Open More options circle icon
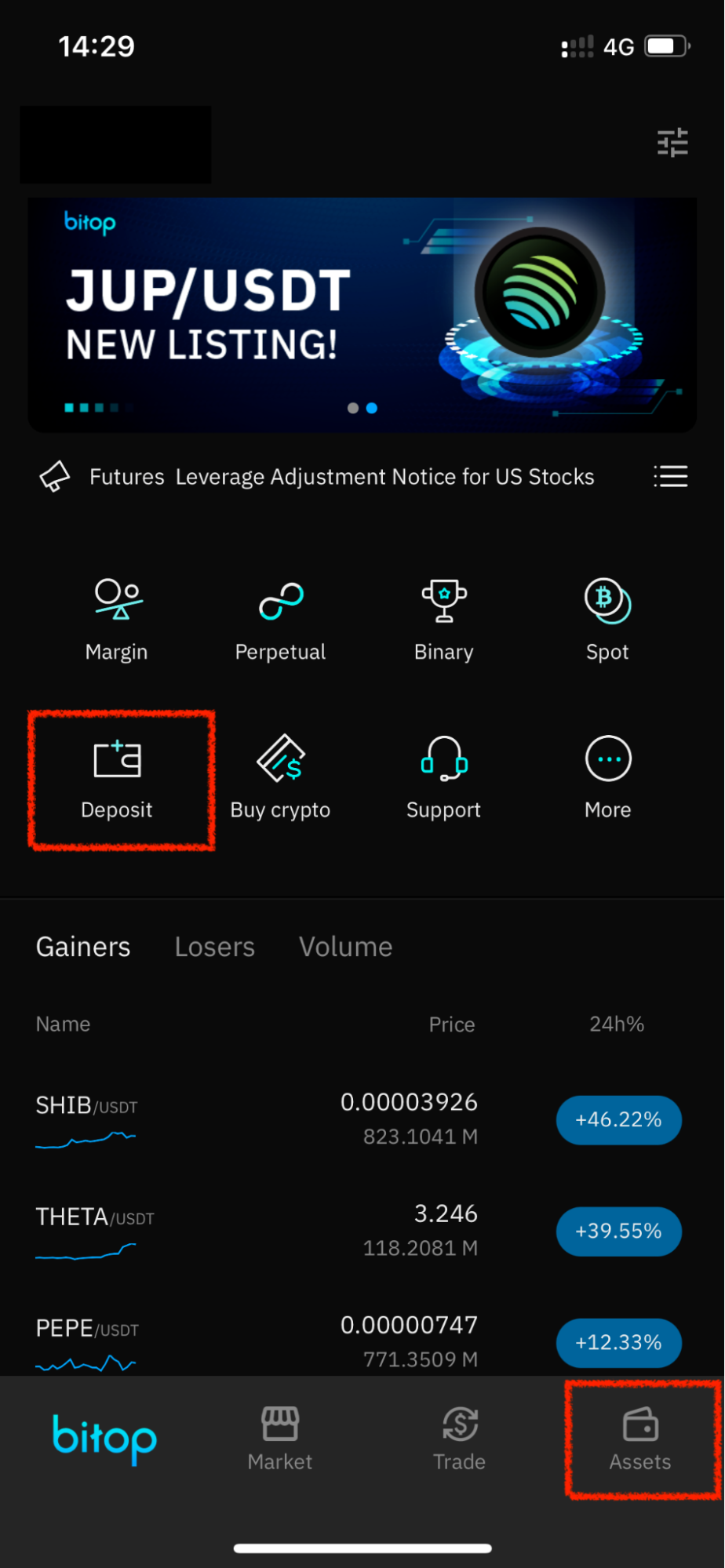 608,759
